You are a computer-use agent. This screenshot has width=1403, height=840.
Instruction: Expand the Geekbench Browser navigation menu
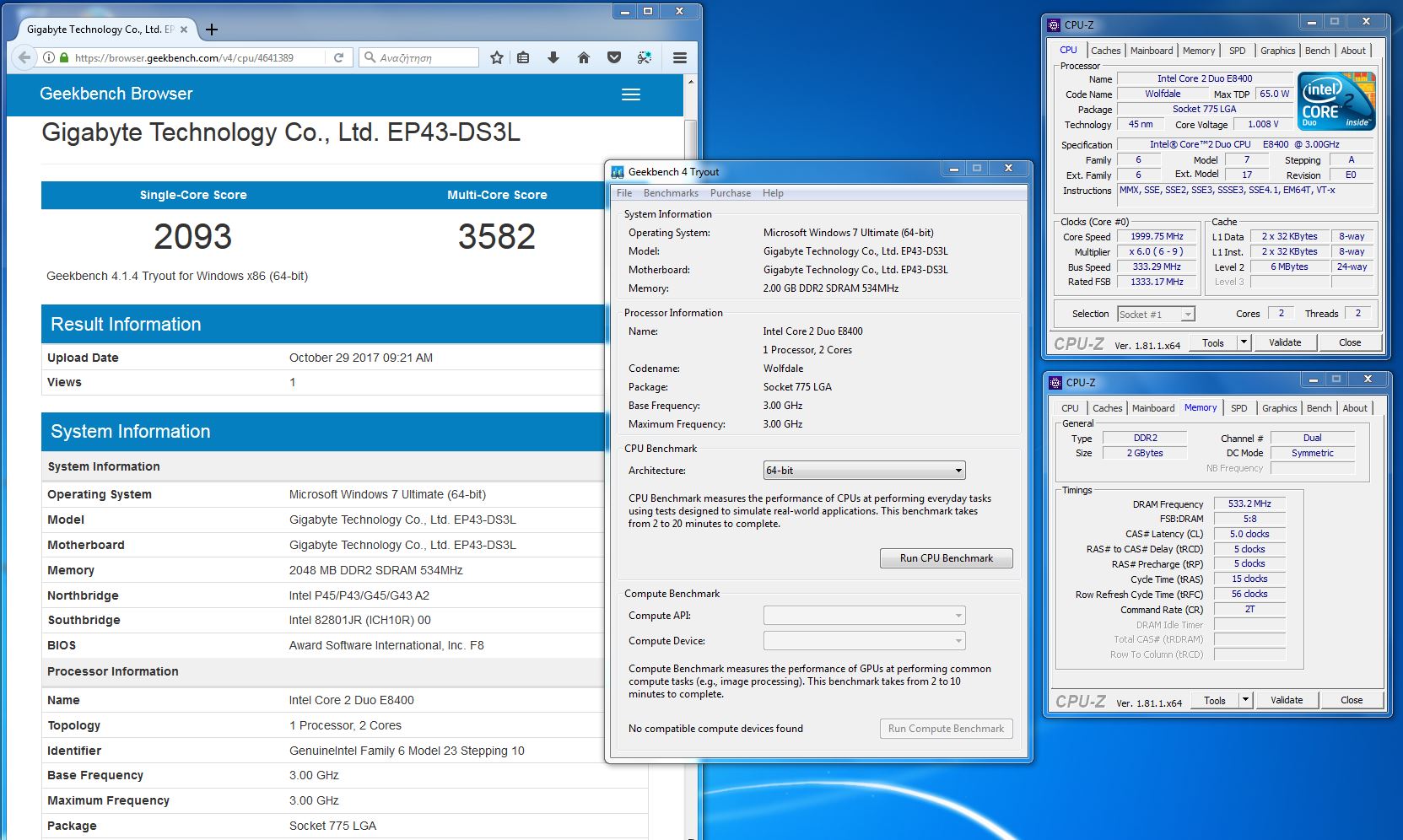pyautogui.click(x=631, y=94)
